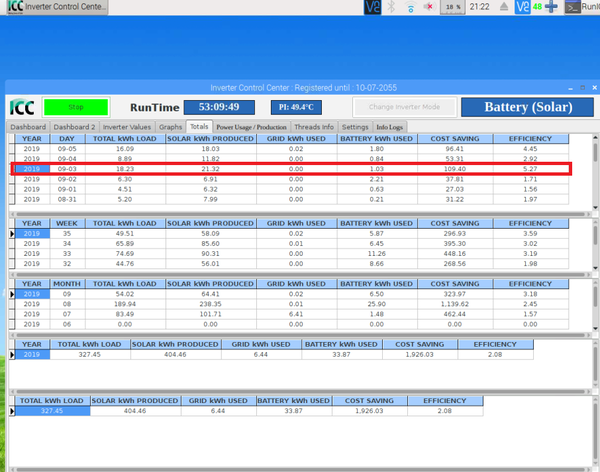This screenshot has height=472, width=600.
Task: Click the blue plus tray icon
Action: pyautogui.click(x=552, y=7)
